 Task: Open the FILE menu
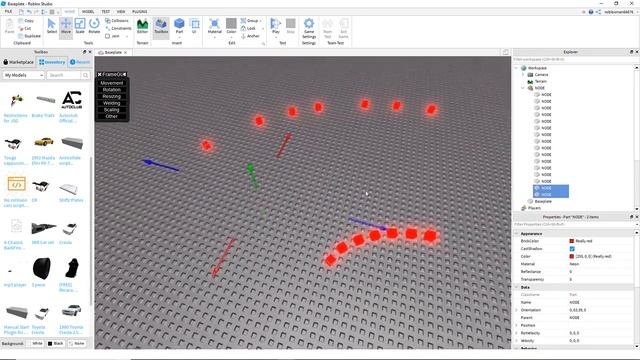click(x=8, y=11)
